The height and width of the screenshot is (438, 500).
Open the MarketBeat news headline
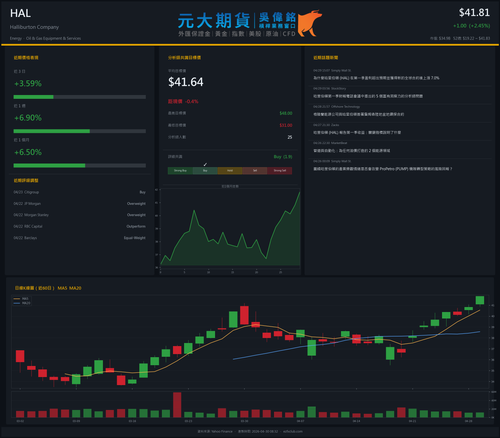pyautogui.click(x=351, y=151)
